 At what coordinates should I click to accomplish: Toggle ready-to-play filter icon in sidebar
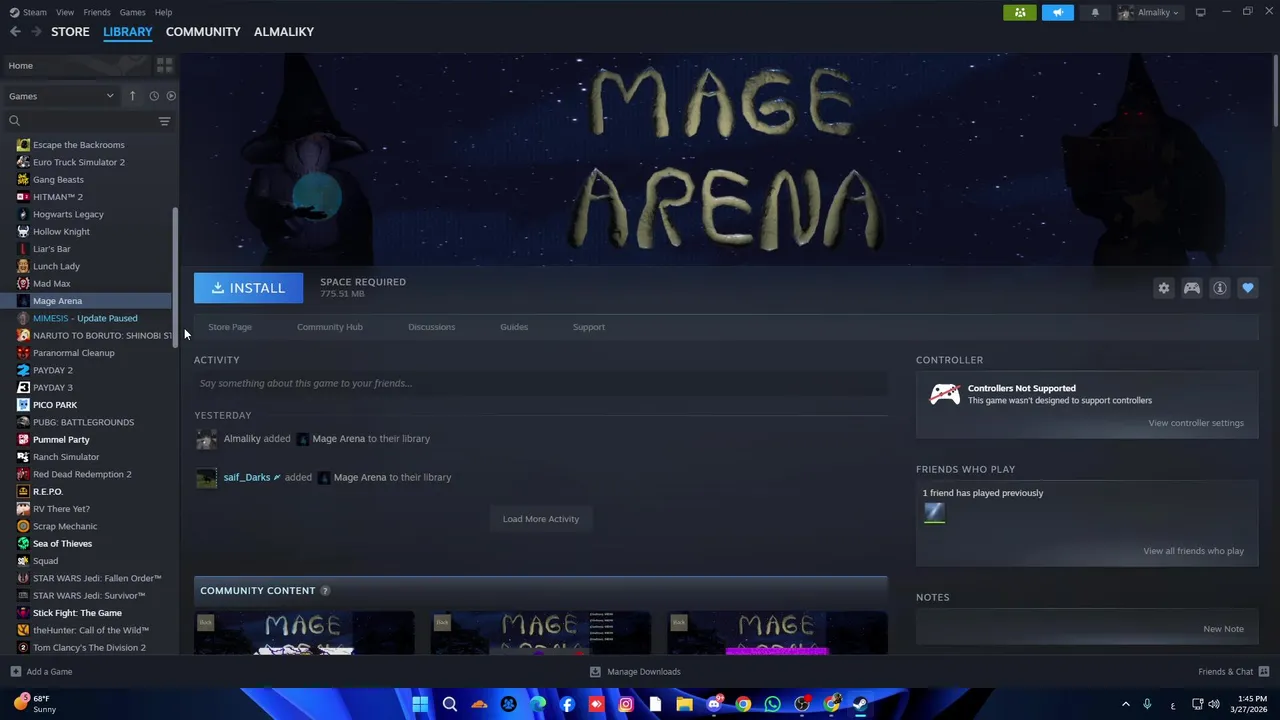[171, 96]
